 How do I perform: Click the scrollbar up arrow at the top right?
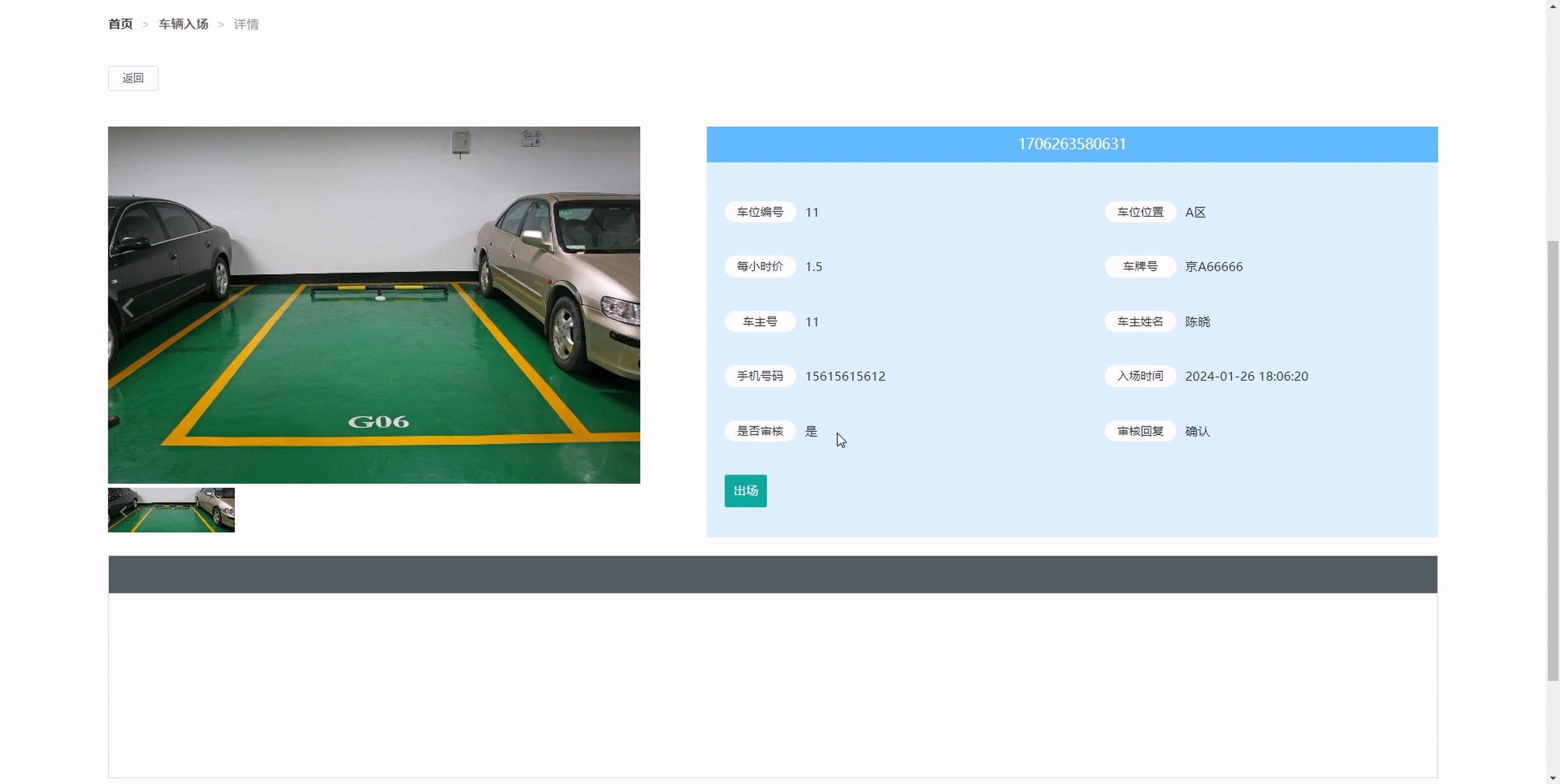click(x=1553, y=5)
